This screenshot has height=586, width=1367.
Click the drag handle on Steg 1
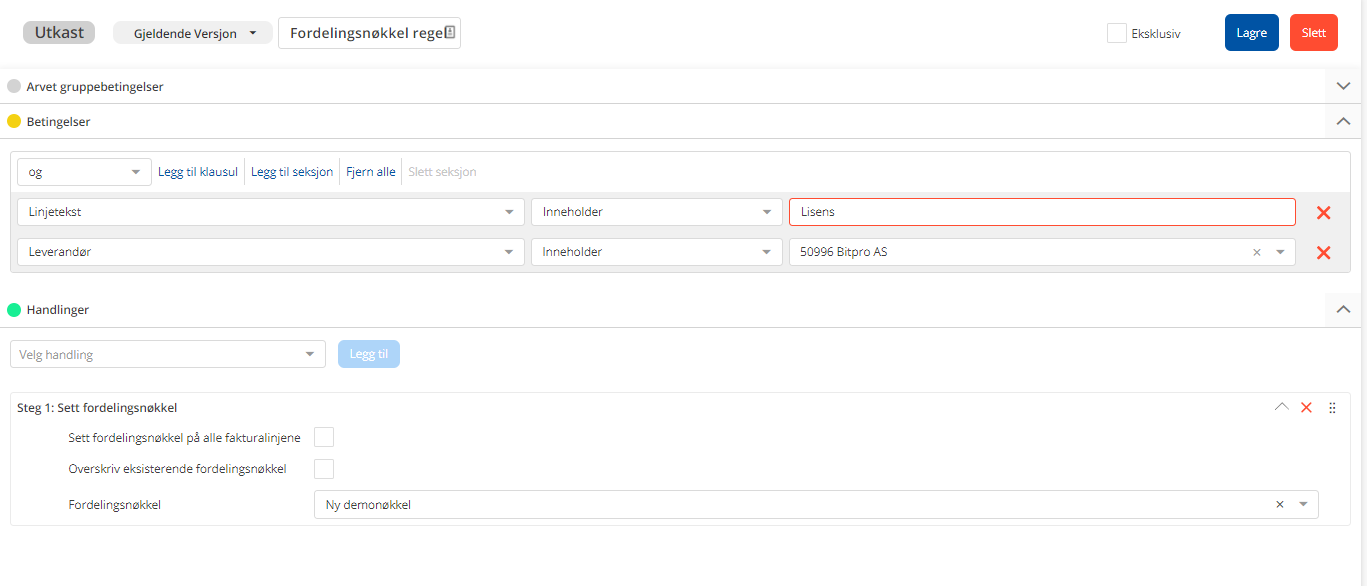point(1332,408)
